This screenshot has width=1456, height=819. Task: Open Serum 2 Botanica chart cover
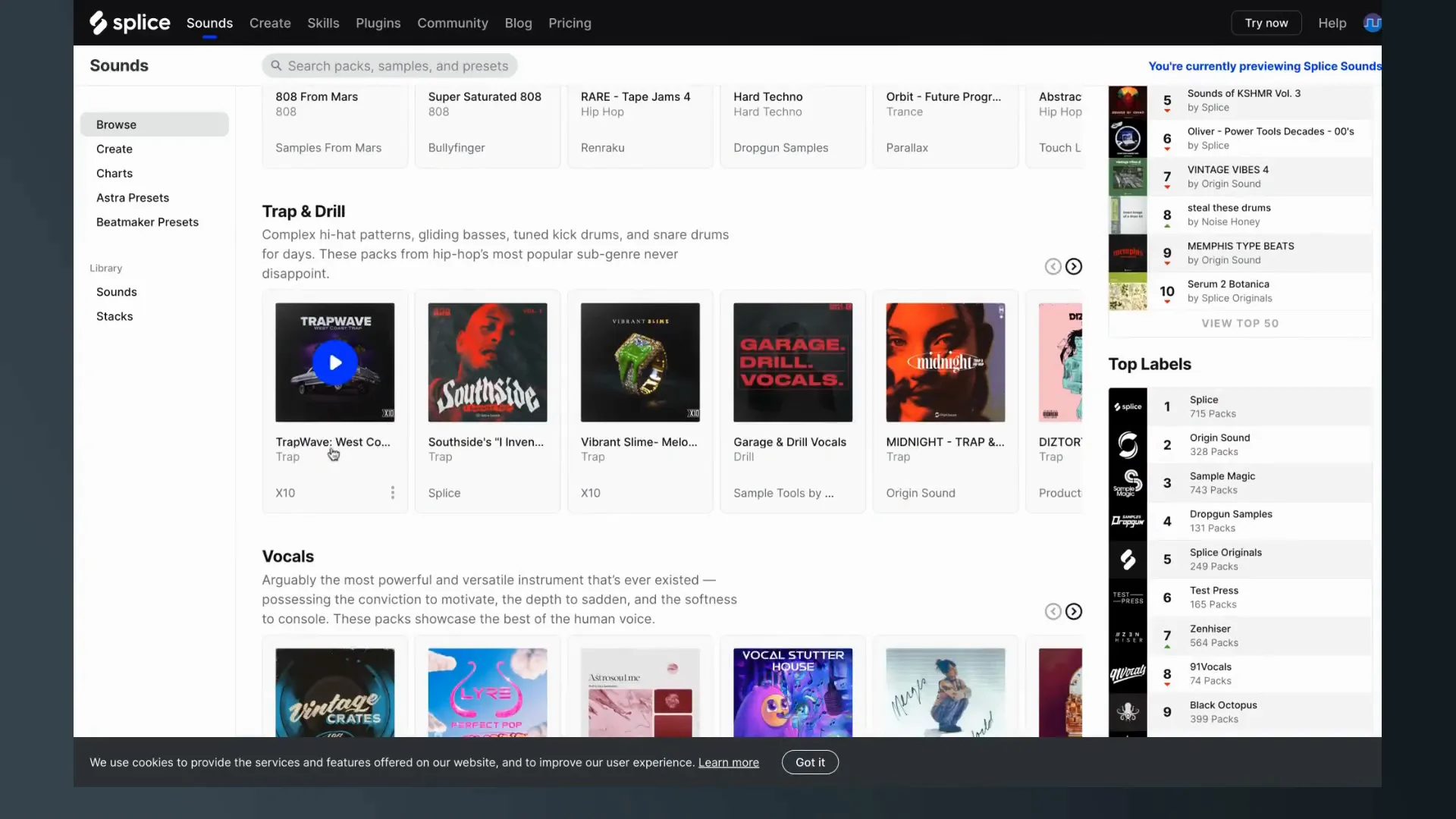[1128, 291]
